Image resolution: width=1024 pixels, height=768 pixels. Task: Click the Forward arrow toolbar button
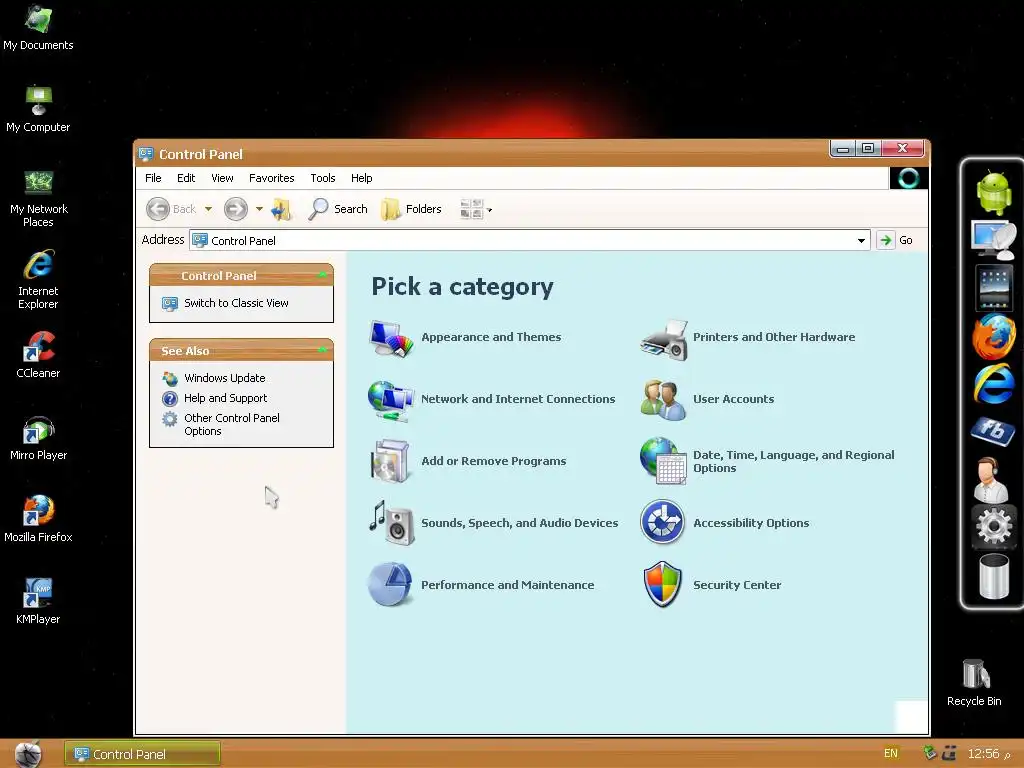pos(236,209)
